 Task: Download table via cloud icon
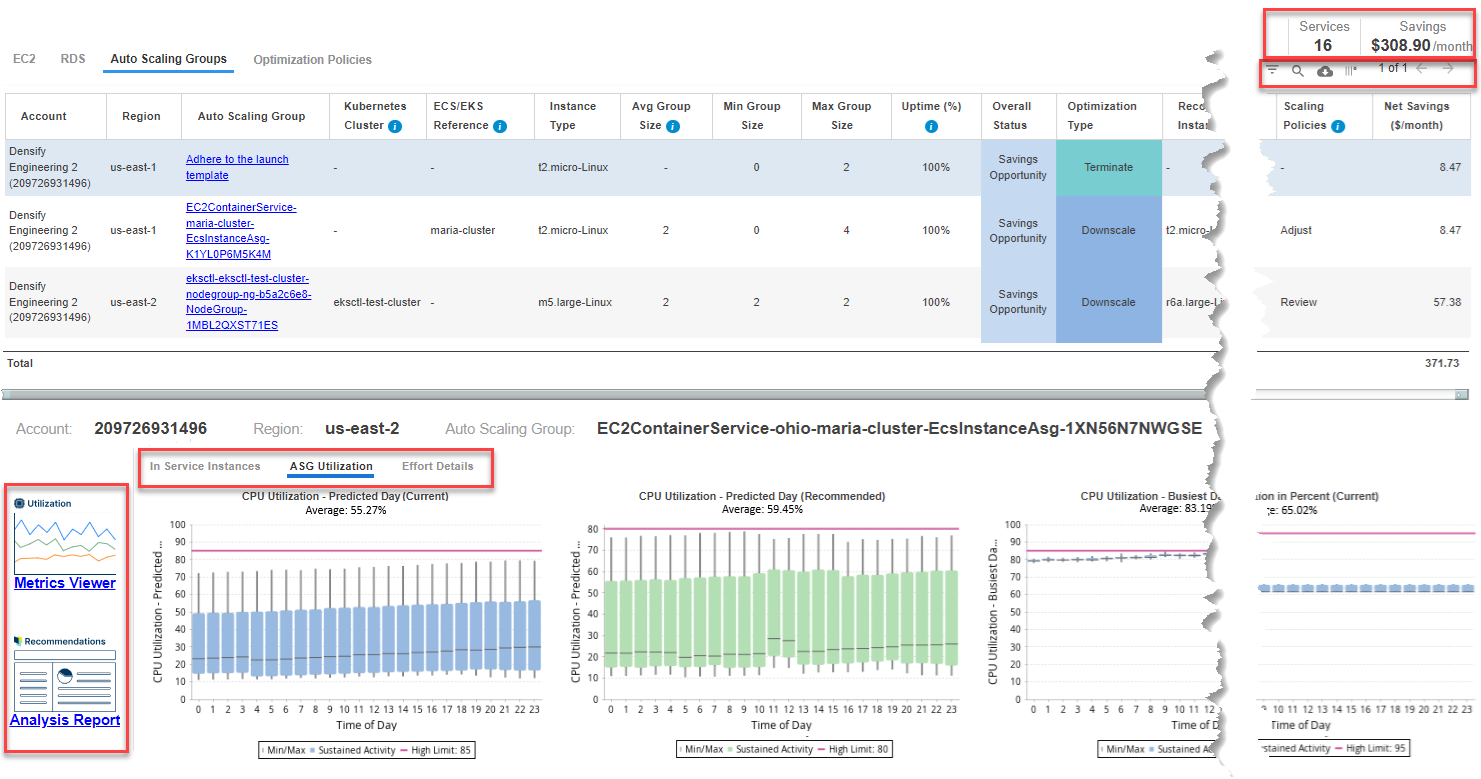1325,70
